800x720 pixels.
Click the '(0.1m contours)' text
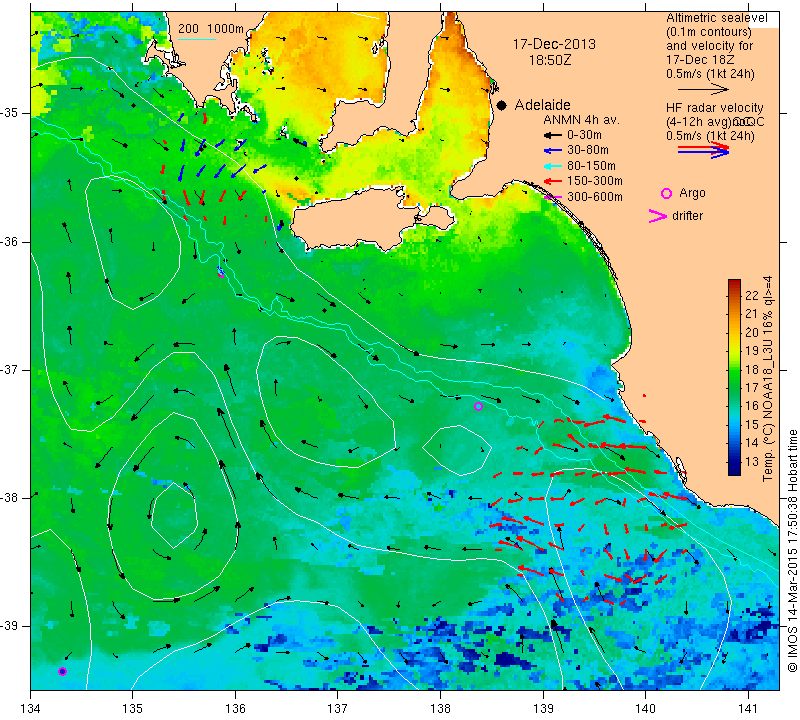point(709,32)
